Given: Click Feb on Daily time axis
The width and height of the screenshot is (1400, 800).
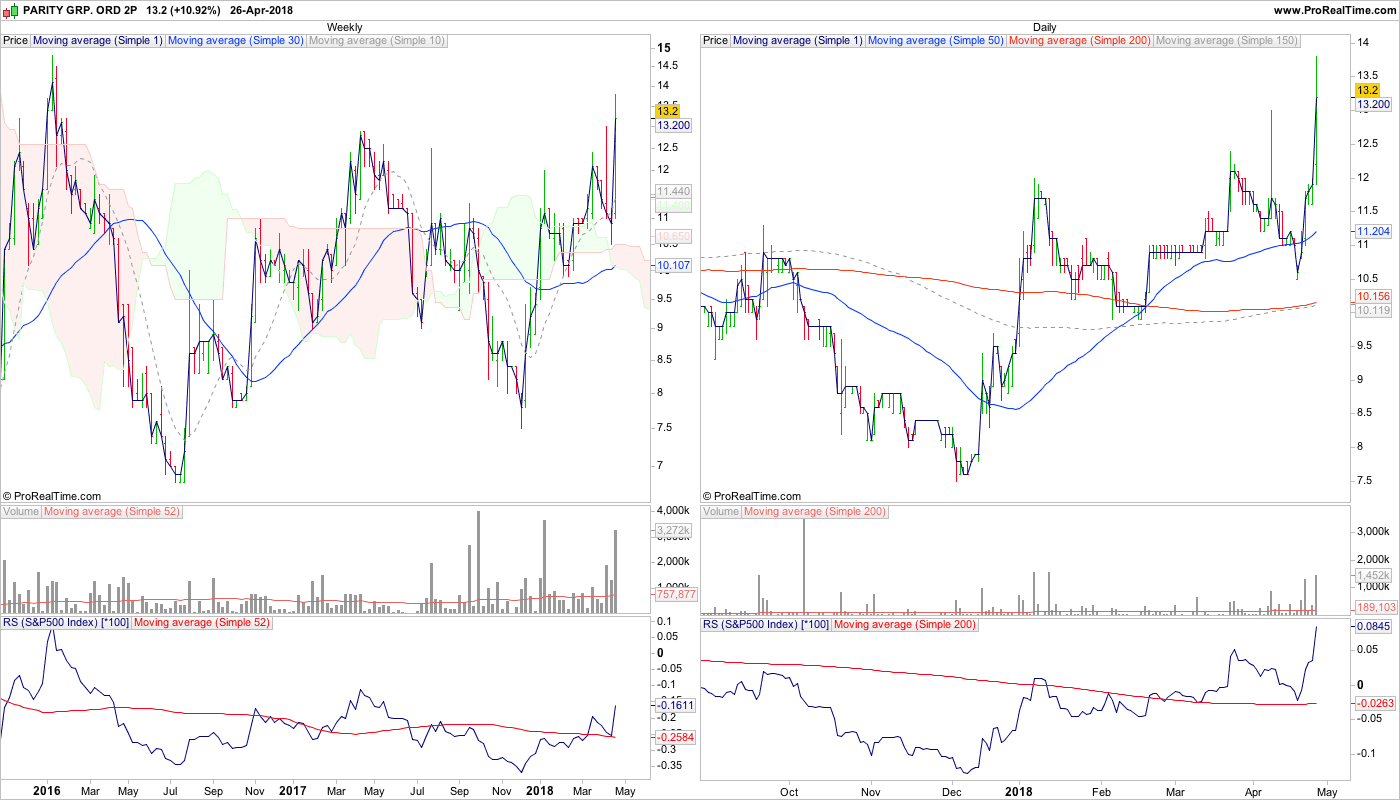Looking at the screenshot, I should 1103,790.
